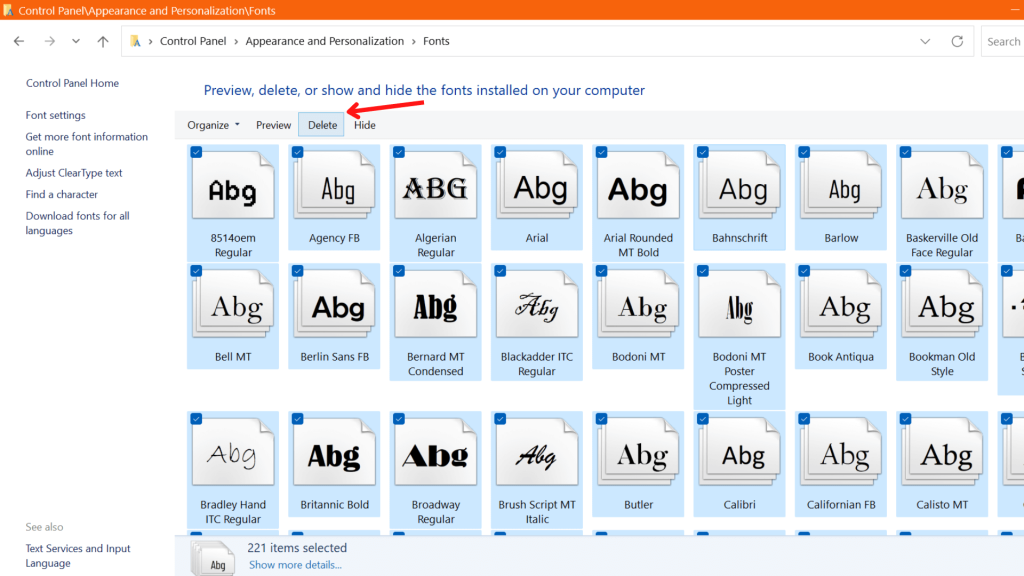Refresh the Fonts folder view
This screenshot has height=576, width=1024.
[x=957, y=41]
